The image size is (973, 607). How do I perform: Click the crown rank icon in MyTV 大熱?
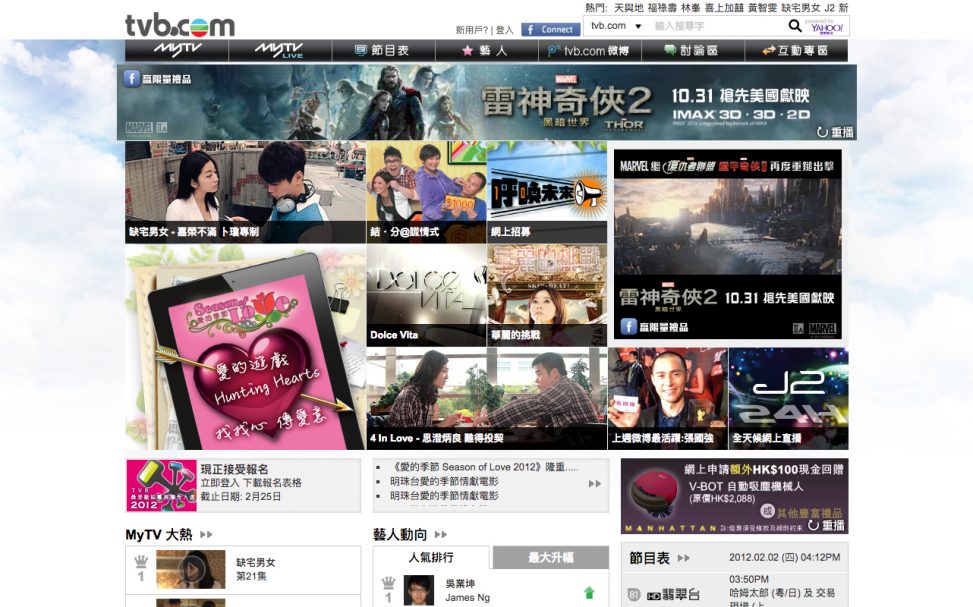(x=141, y=562)
